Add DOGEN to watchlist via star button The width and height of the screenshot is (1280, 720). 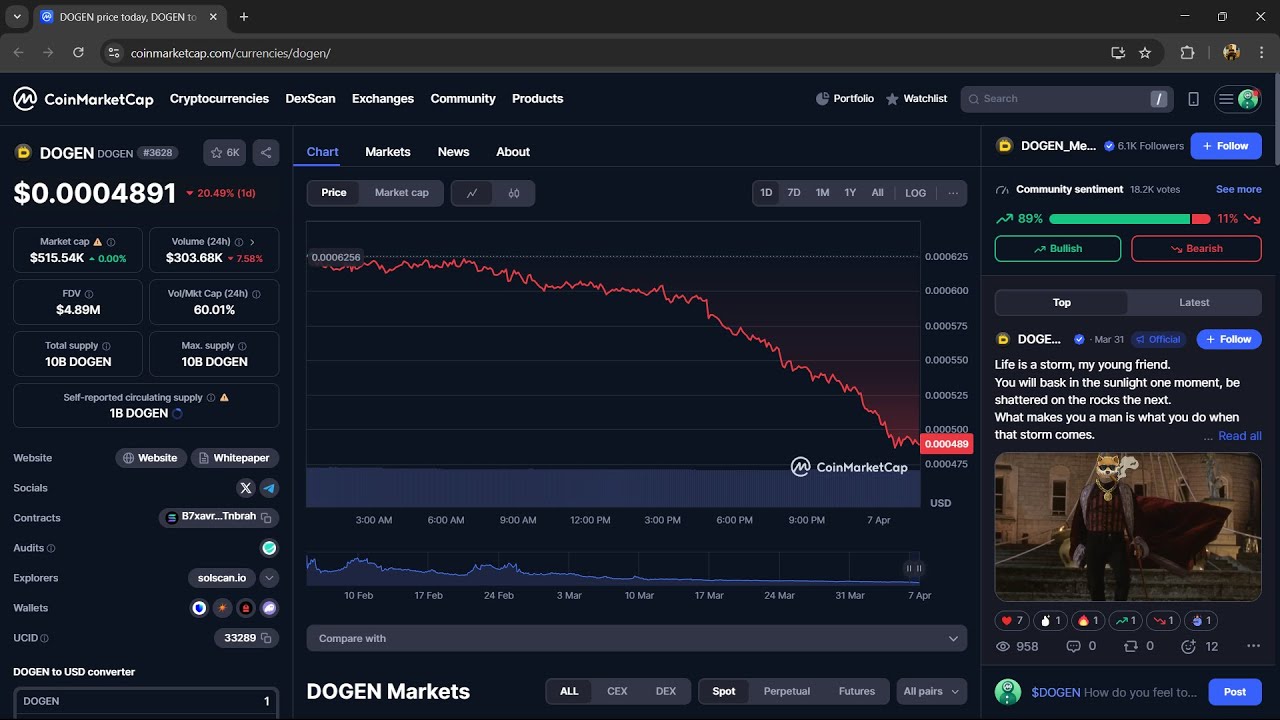click(x=225, y=153)
